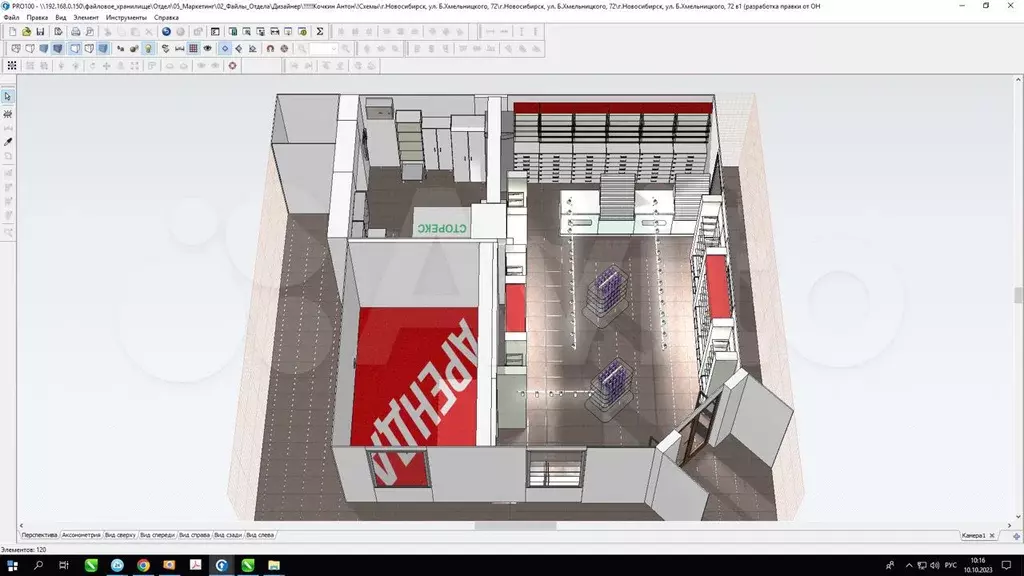Click the export icon after the floppy disk
Viewport: 1024px width, 576px height.
click(x=58, y=31)
